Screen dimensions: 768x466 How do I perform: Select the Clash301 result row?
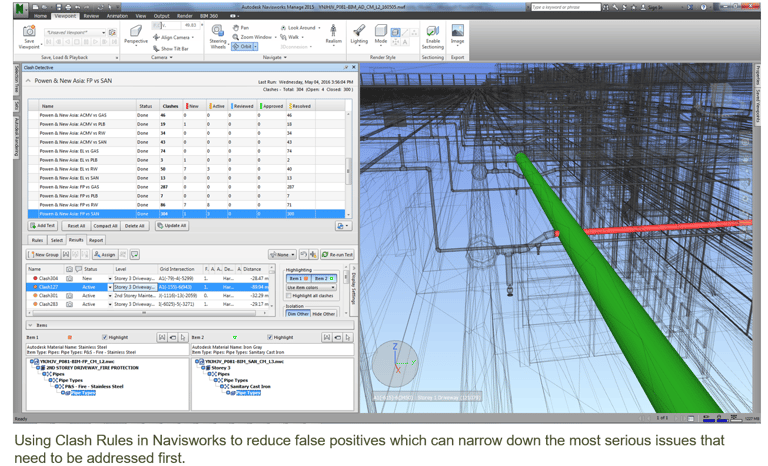(x=48, y=295)
